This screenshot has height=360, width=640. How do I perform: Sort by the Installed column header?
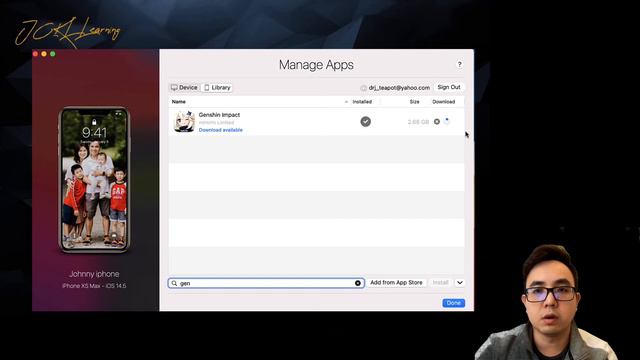tap(362, 102)
